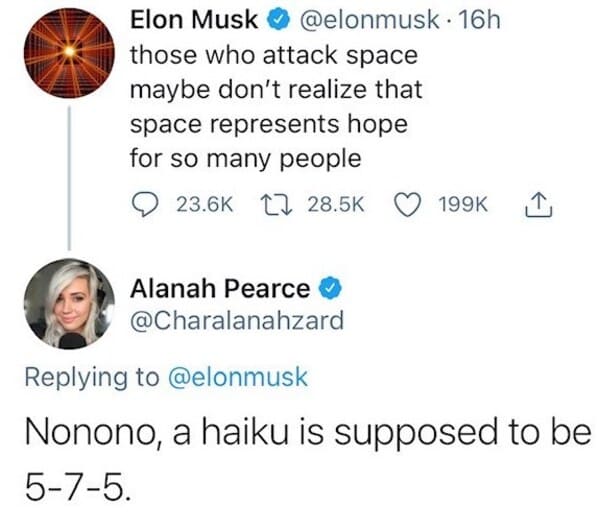
Task: Open the 16h timestamp link
Action: (x=479, y=19)
